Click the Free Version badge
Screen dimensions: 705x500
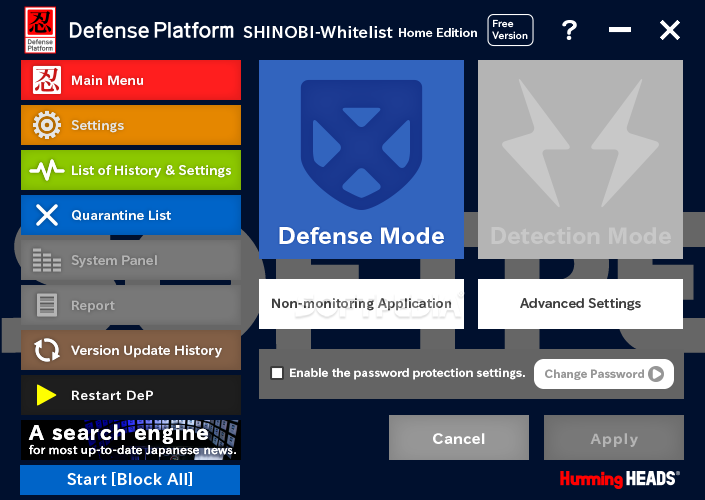click(x=510, y=30)
